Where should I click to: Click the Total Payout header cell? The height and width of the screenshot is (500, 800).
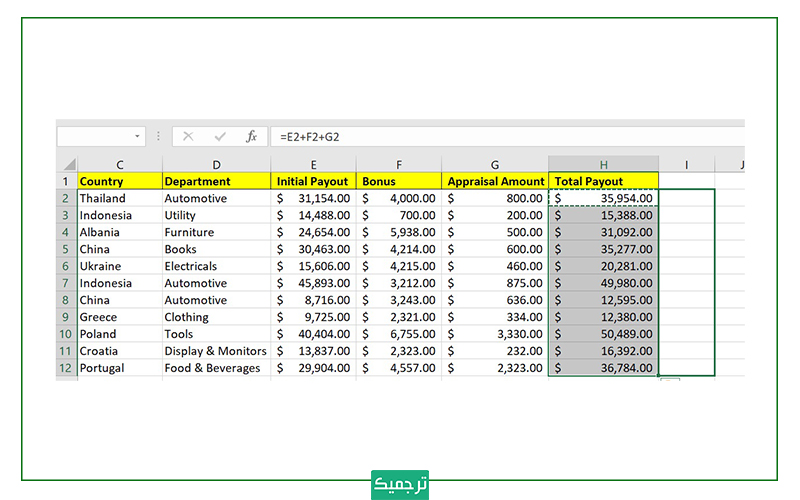[x=603, y=181]
